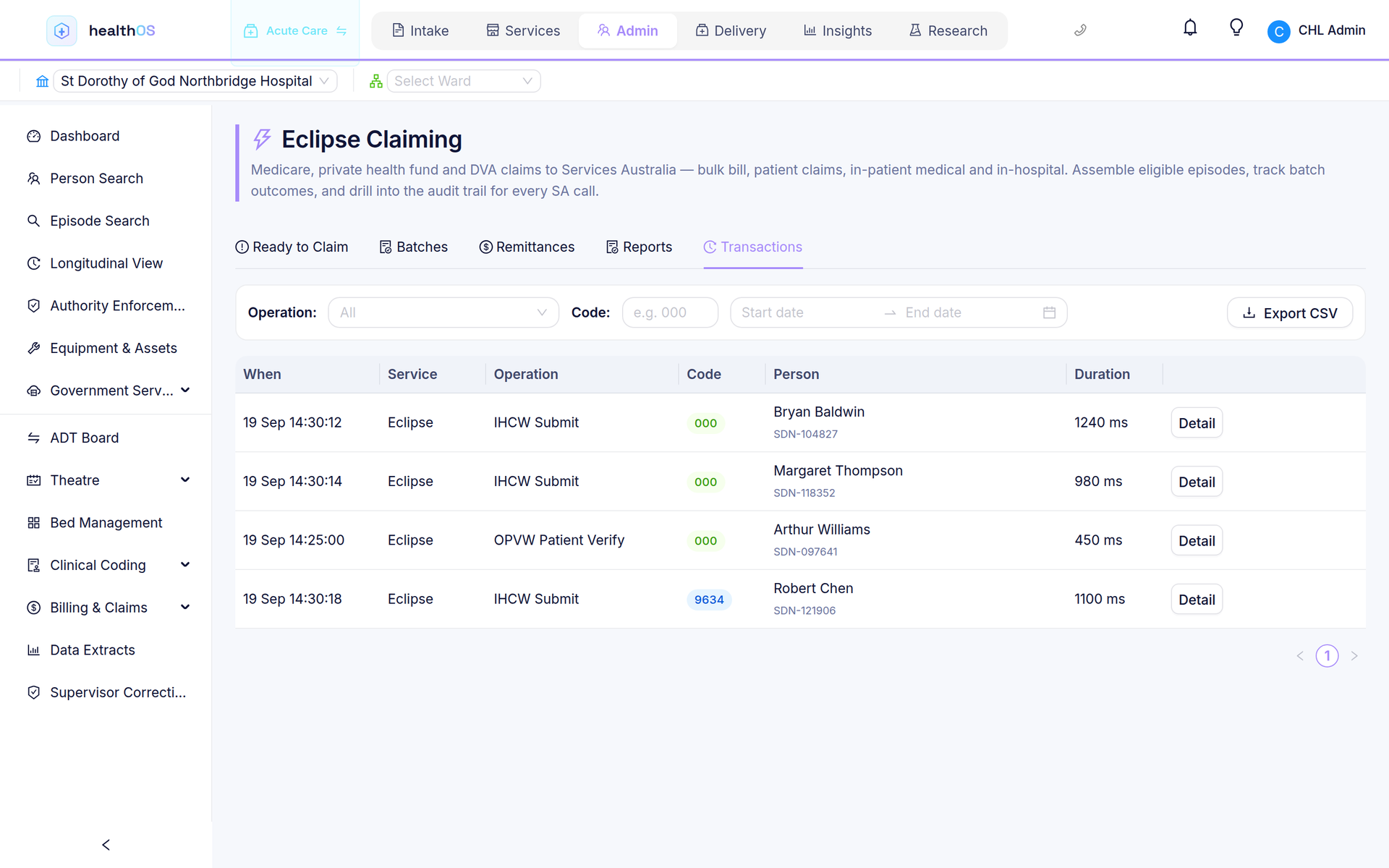
Task: Open Detail for Robert Chen
Action: click(1197, 600)
